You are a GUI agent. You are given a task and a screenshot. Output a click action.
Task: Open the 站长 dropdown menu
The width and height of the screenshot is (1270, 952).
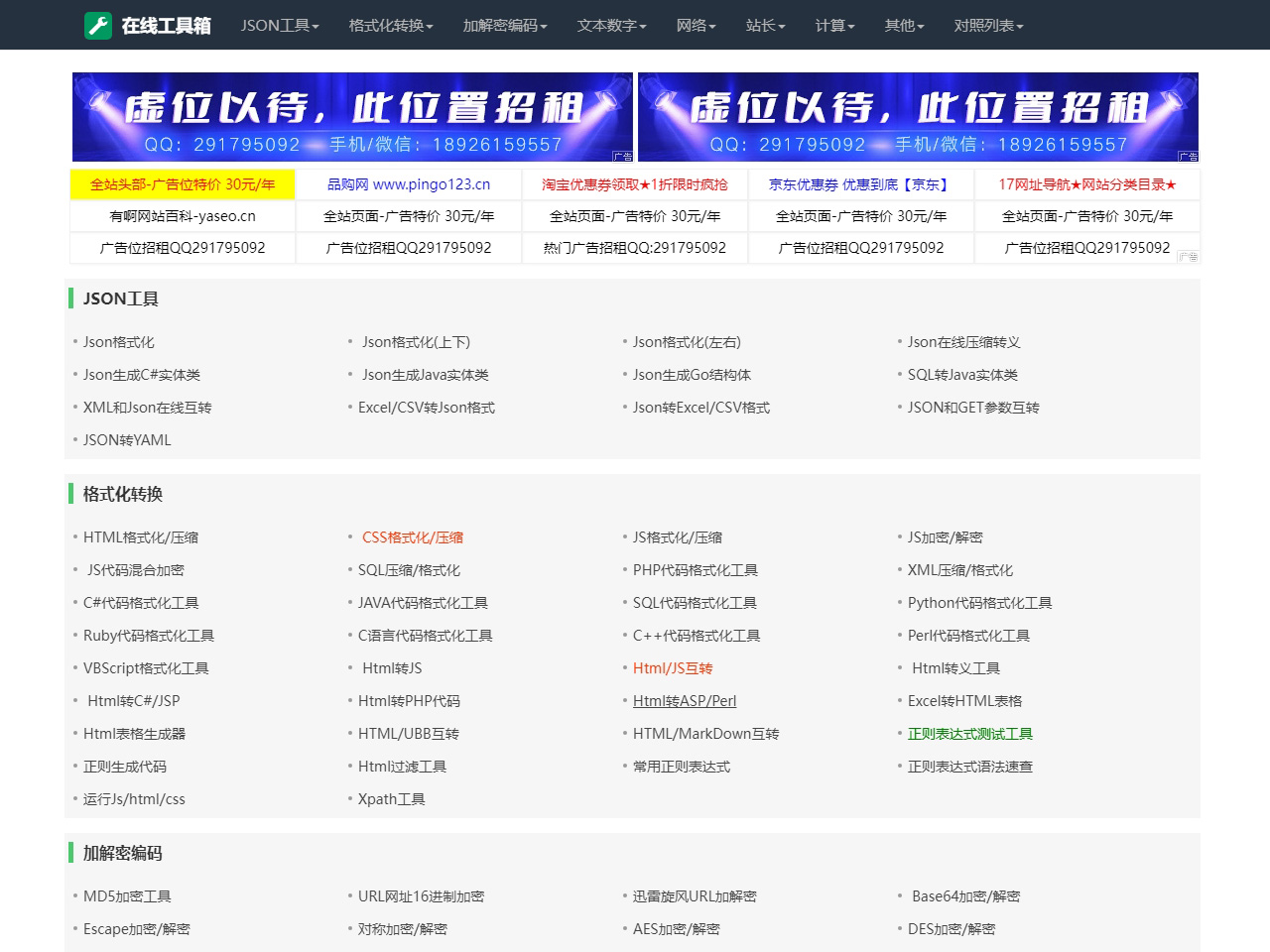tap(764, 26)
